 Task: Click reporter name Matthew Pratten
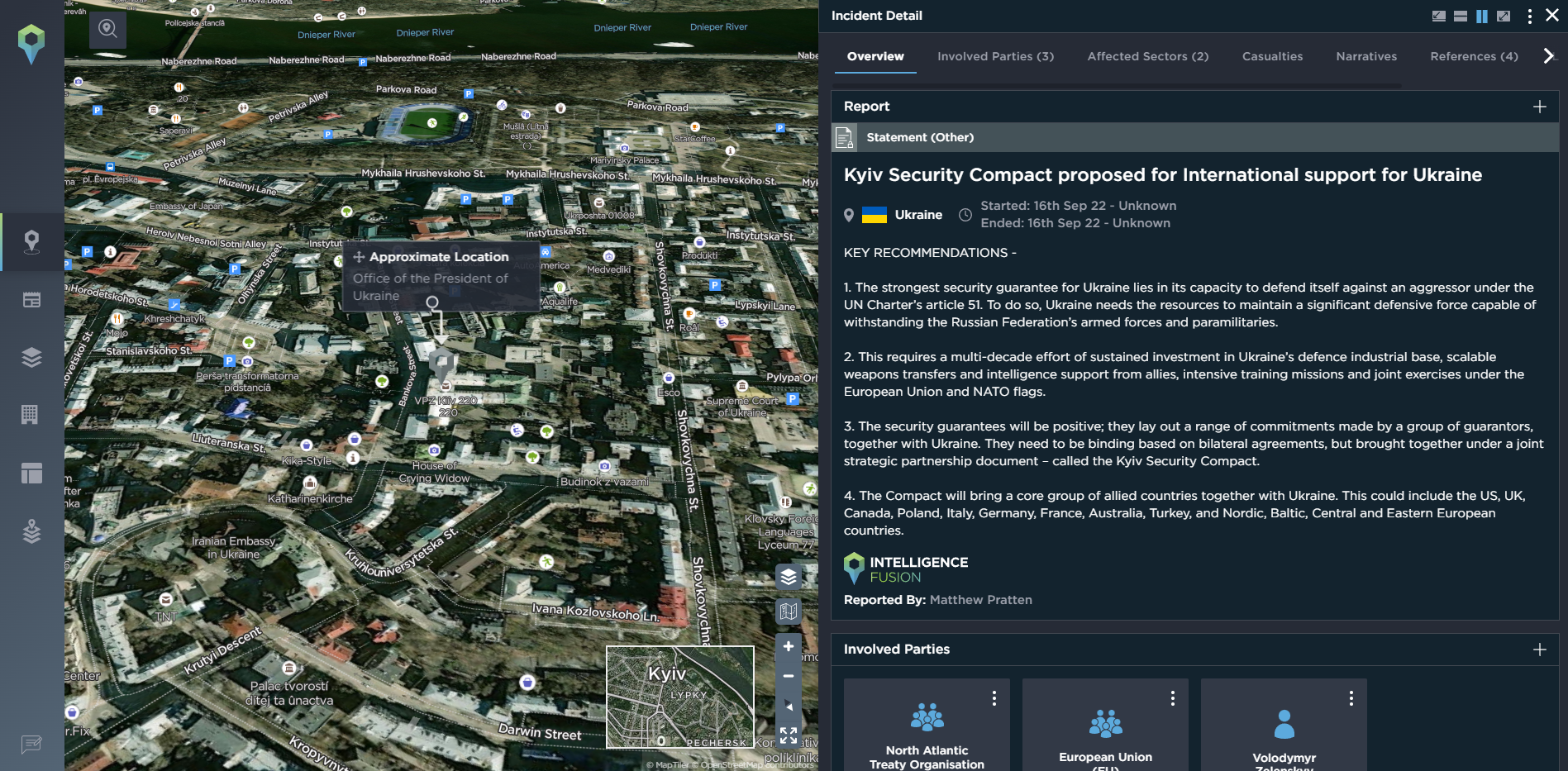pos(980,600)
